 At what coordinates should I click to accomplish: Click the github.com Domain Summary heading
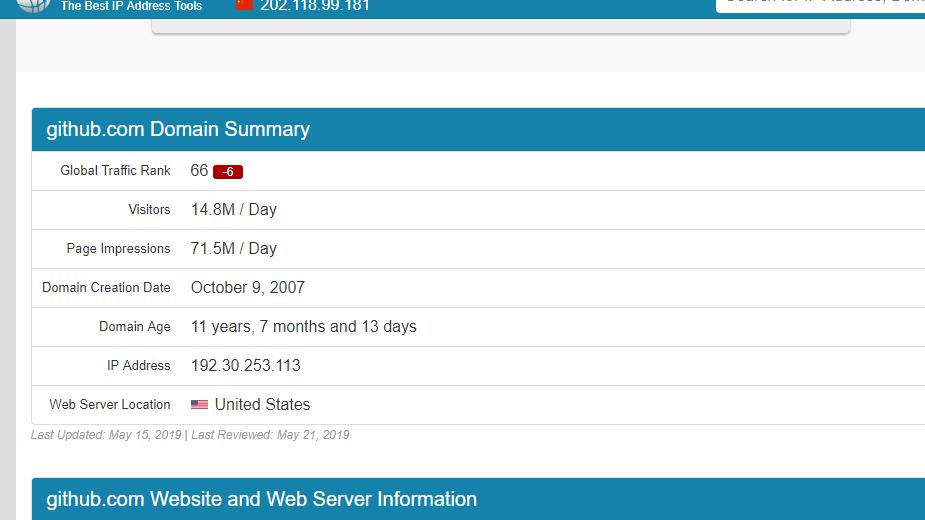178,129
